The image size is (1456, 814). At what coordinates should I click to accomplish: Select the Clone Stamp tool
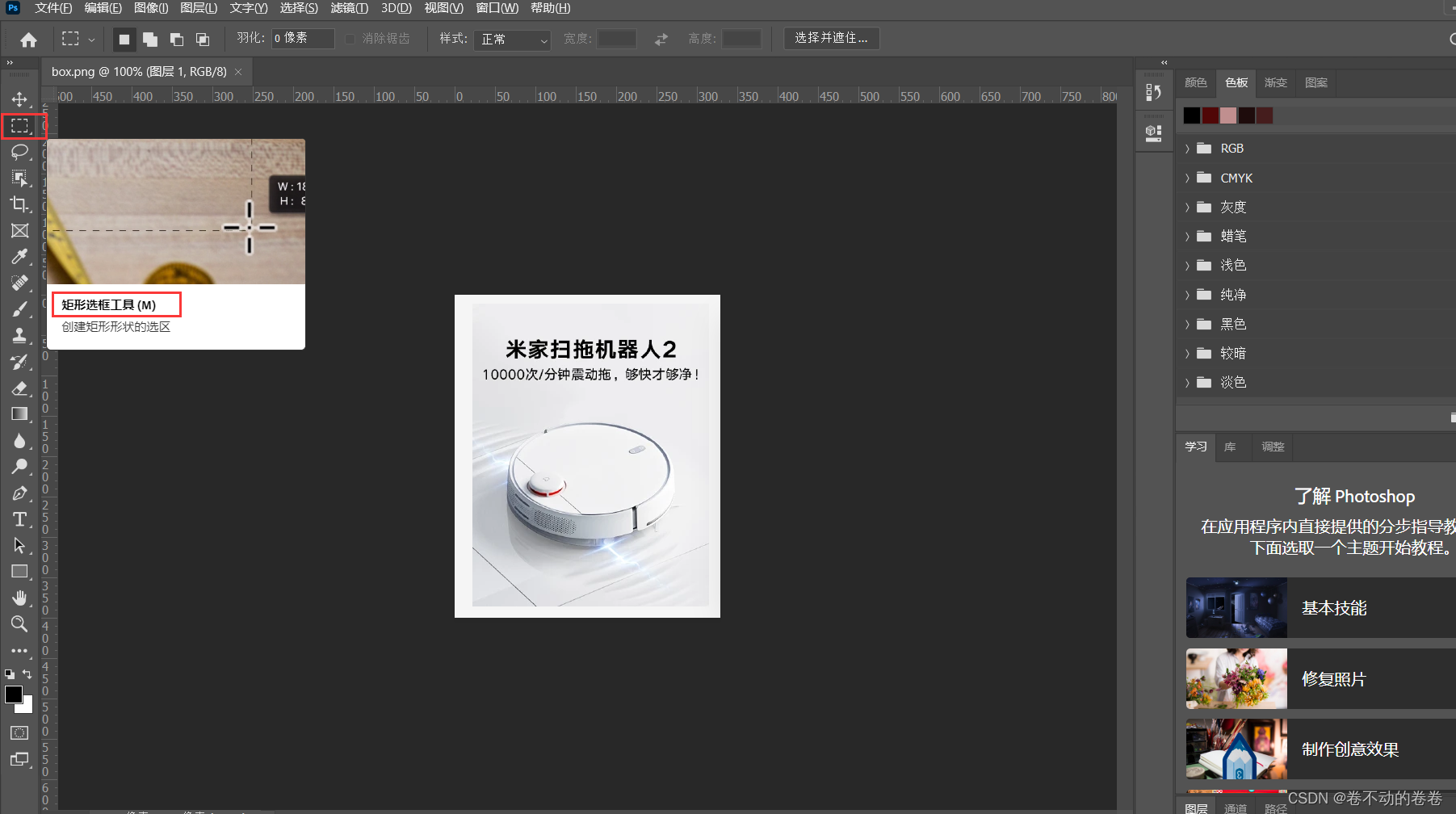(x=19, y=335)
